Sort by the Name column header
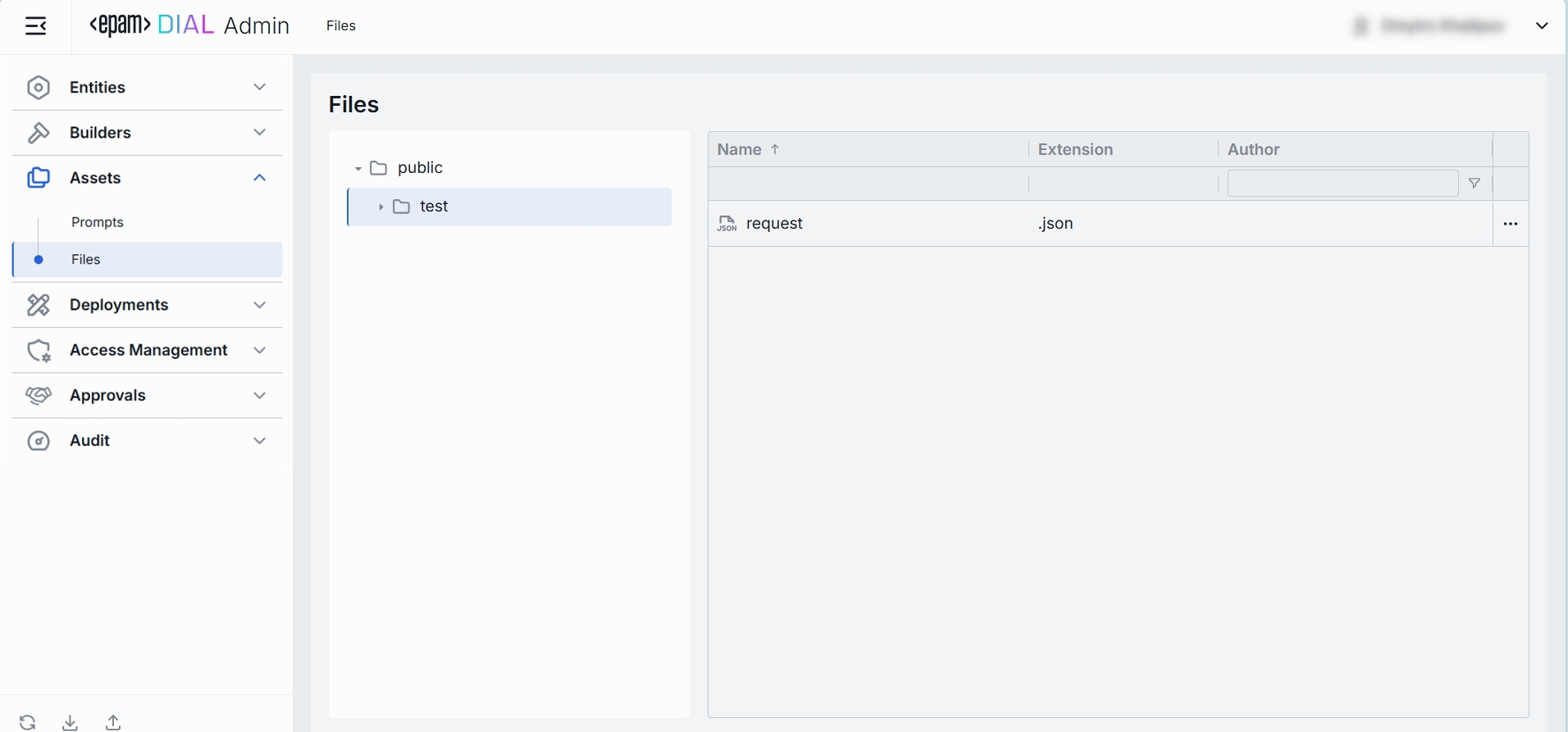Screen dimensions: 1568x732 pos(740,149)
